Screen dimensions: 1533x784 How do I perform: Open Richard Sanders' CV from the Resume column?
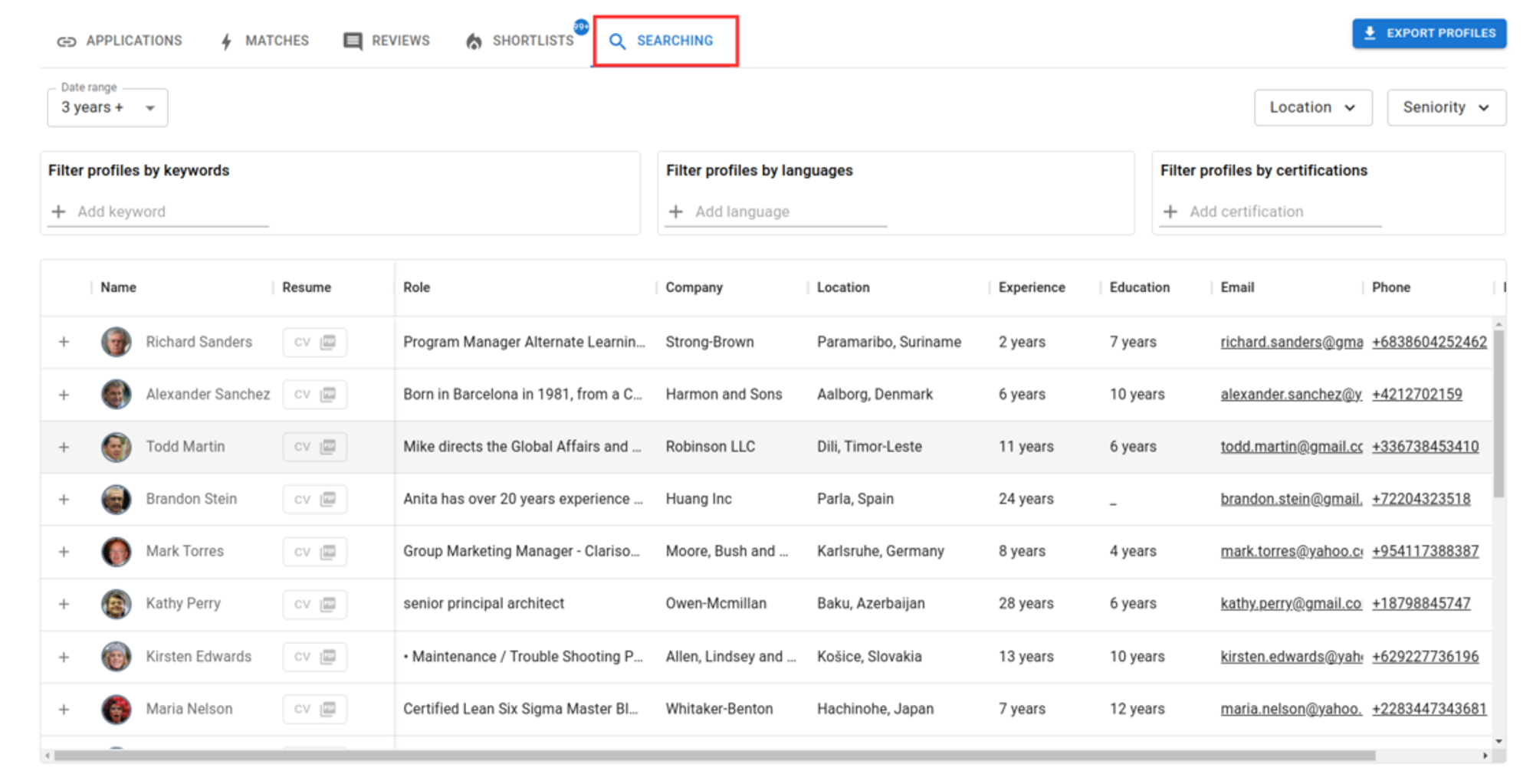[x=314, y=342]
